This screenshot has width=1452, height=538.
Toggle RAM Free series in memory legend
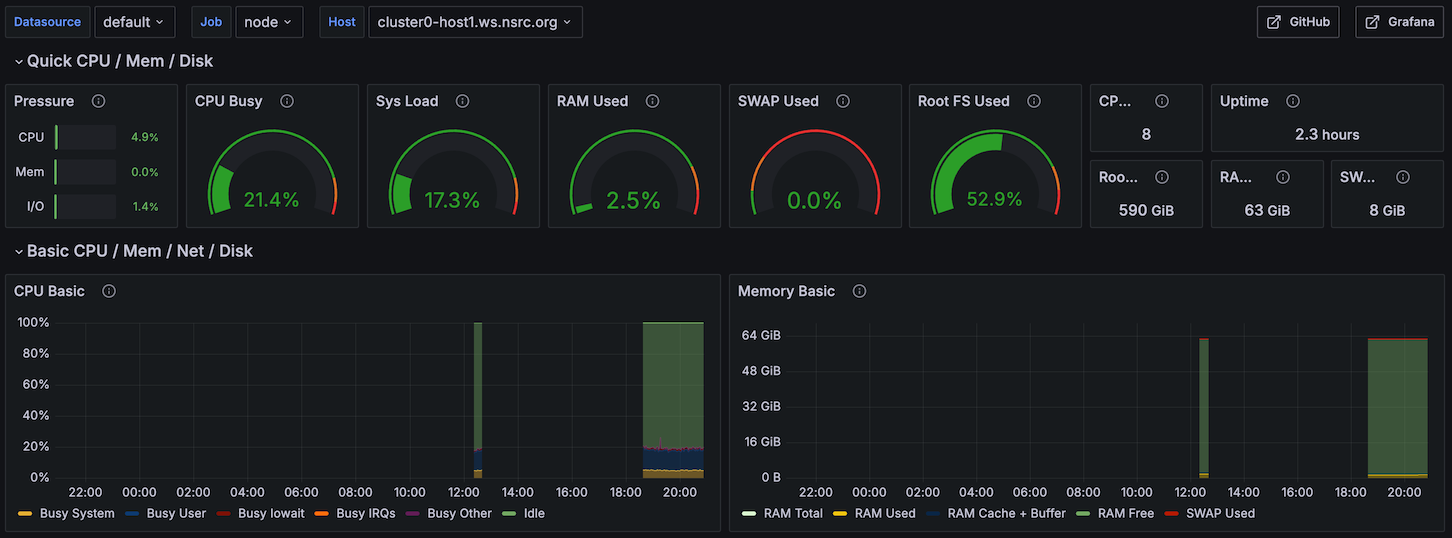[x=1125, y=513]
